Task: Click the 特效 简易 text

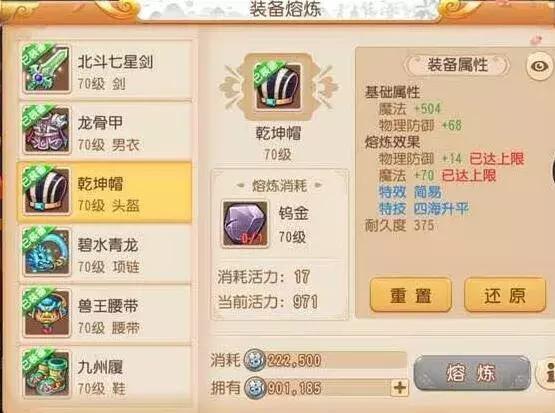Action: 410,192
